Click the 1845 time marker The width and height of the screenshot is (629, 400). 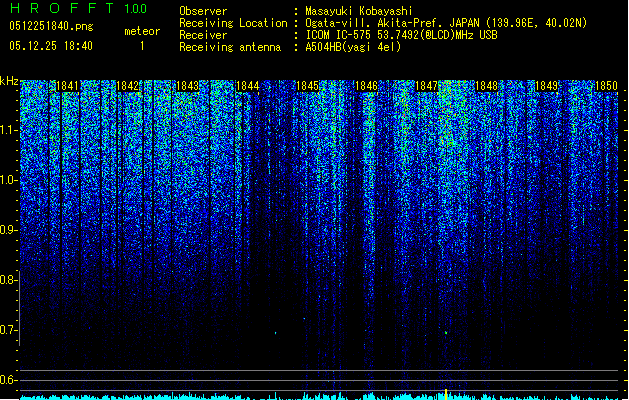point(307,86)
